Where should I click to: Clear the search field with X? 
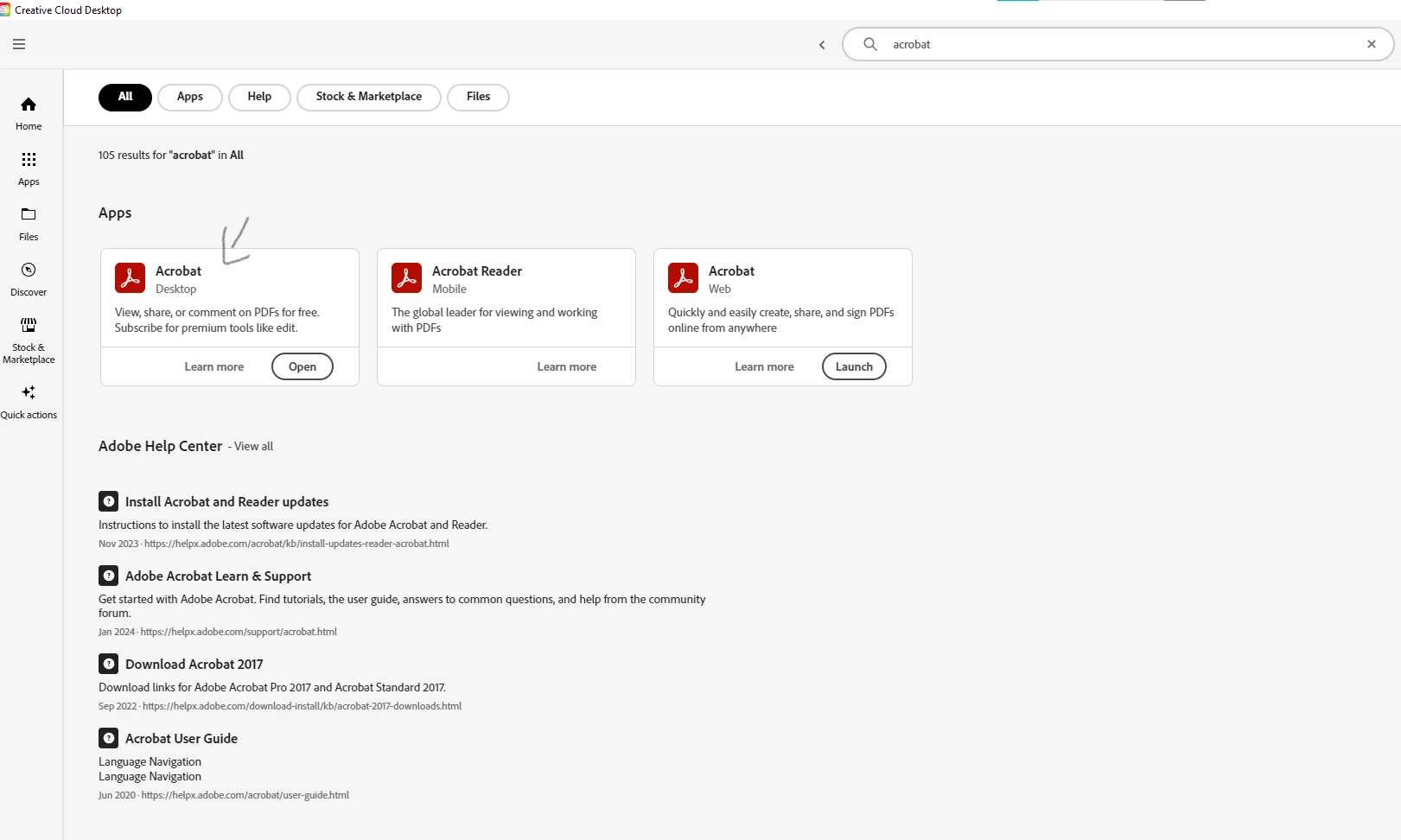pyautogui.click(x=1372, y=44)
